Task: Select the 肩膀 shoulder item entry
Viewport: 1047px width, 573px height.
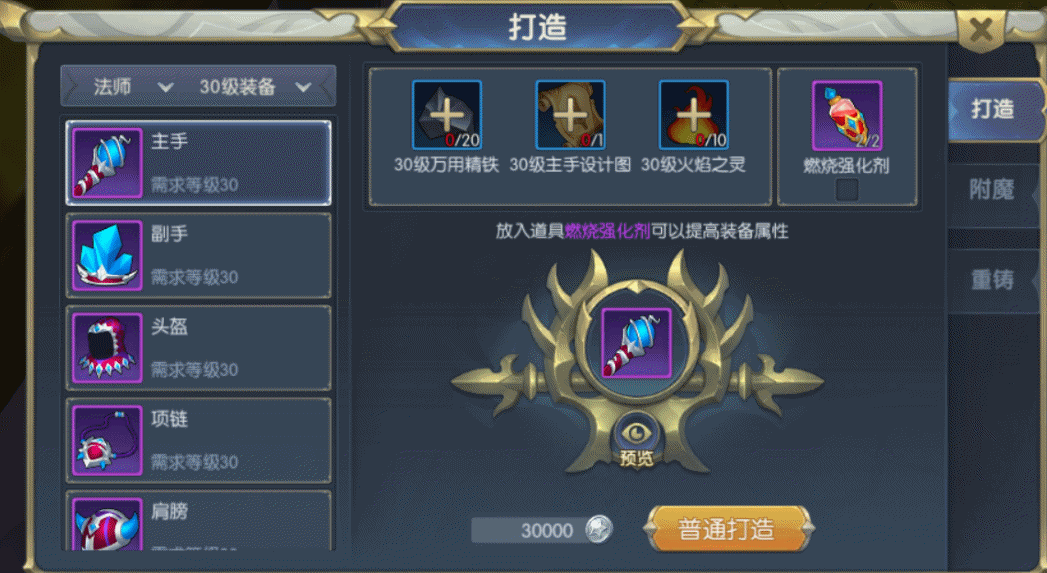Action: click(198, 521)
